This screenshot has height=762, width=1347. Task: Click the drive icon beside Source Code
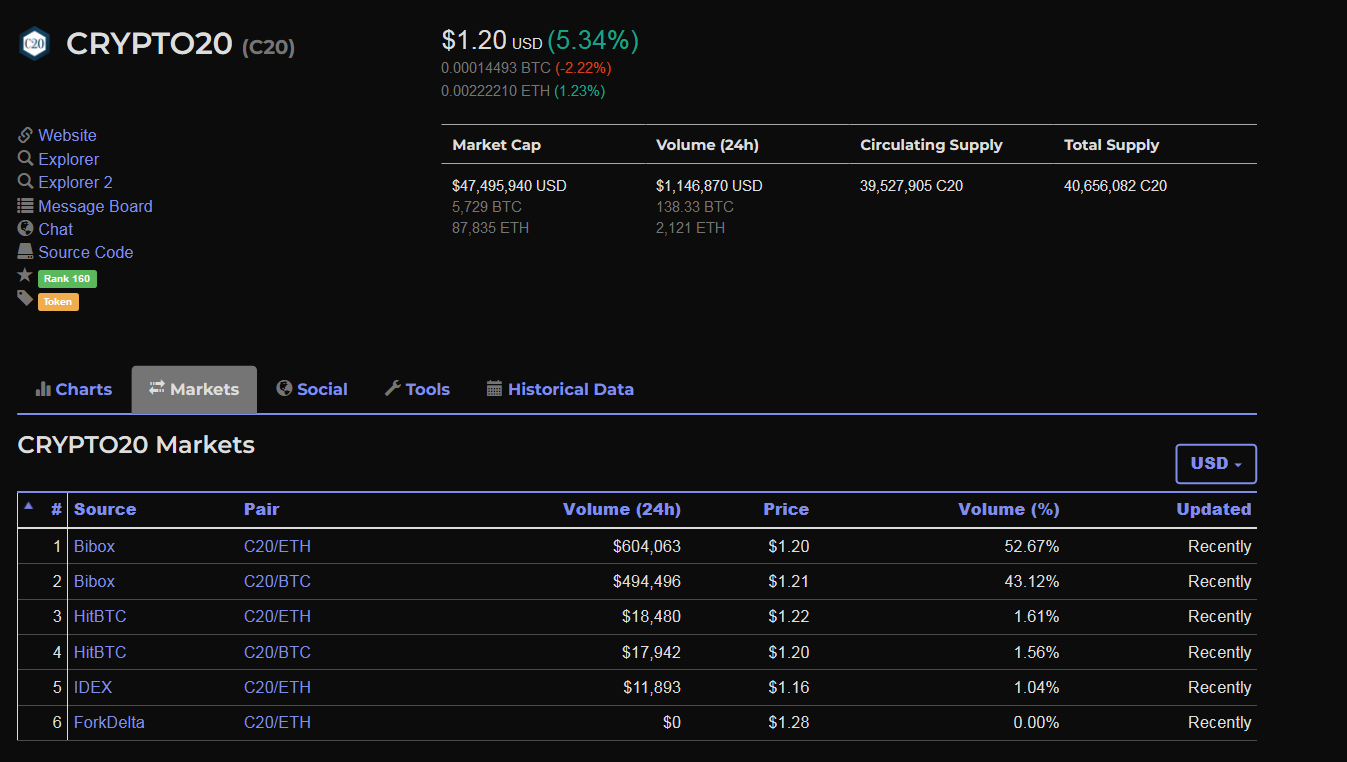(x=25, y=251)
